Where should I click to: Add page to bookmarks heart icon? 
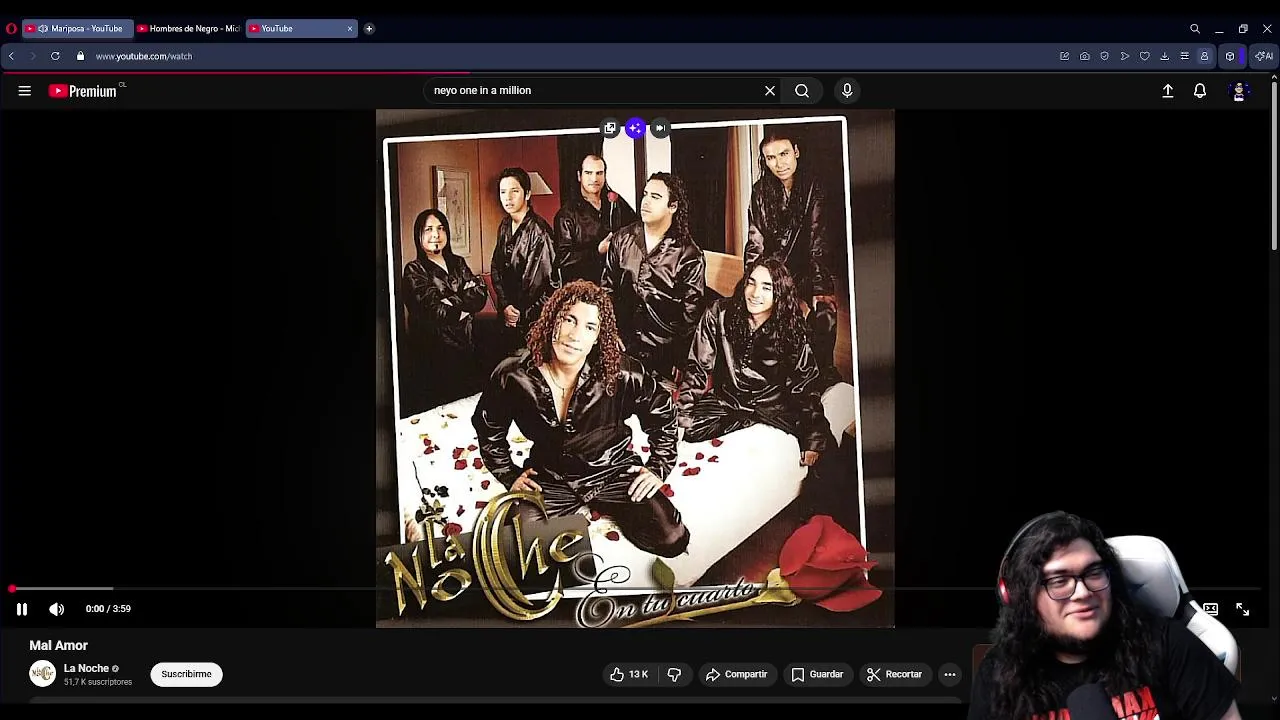[1145, 56]
